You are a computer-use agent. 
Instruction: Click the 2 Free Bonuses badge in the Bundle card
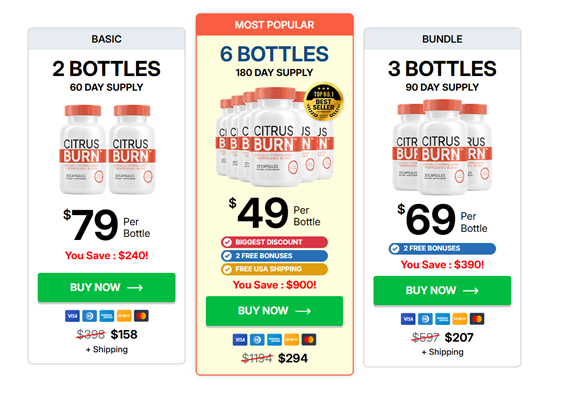click(442, 249)
